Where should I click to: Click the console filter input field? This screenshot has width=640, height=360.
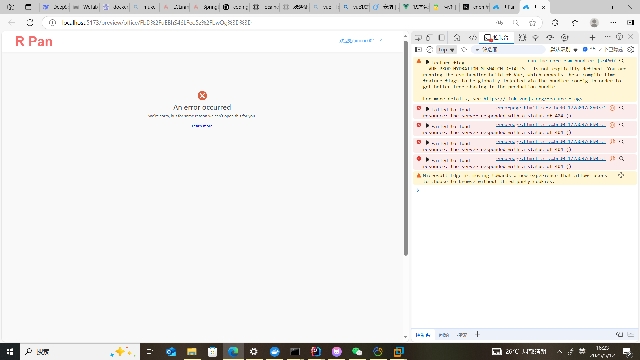pyautogui.click(x=509, y=49)
